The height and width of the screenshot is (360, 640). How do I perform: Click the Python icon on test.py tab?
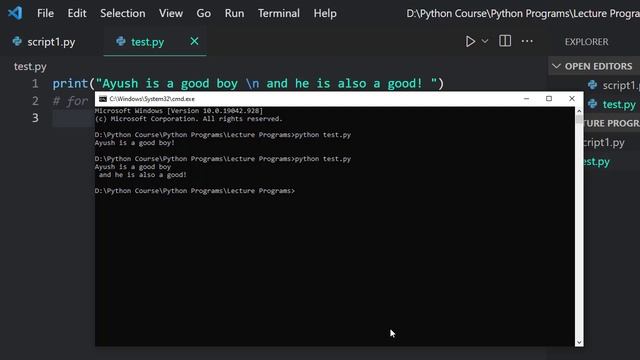pos(120,41)
